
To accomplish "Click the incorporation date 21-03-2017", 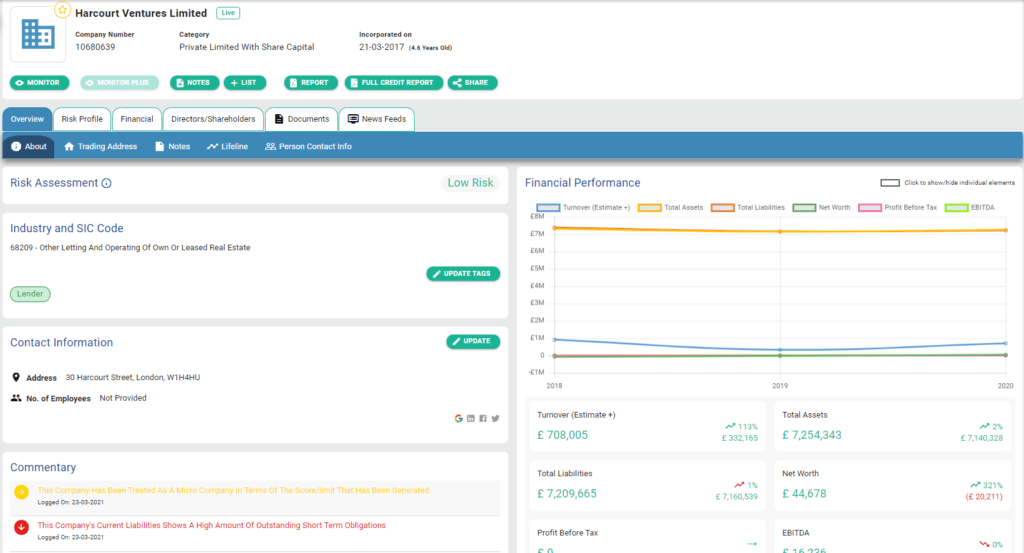I will pyautogui.click(x=381, y=47).
